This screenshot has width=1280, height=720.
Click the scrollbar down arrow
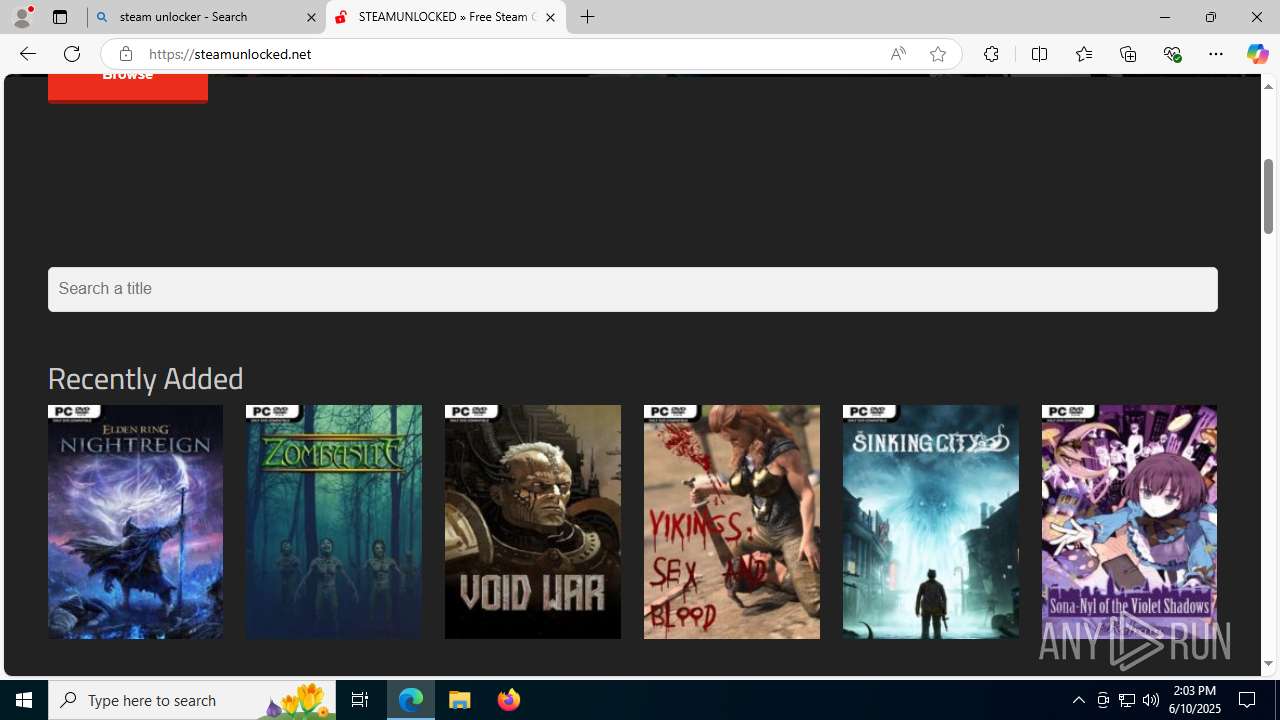[1268, 664]
